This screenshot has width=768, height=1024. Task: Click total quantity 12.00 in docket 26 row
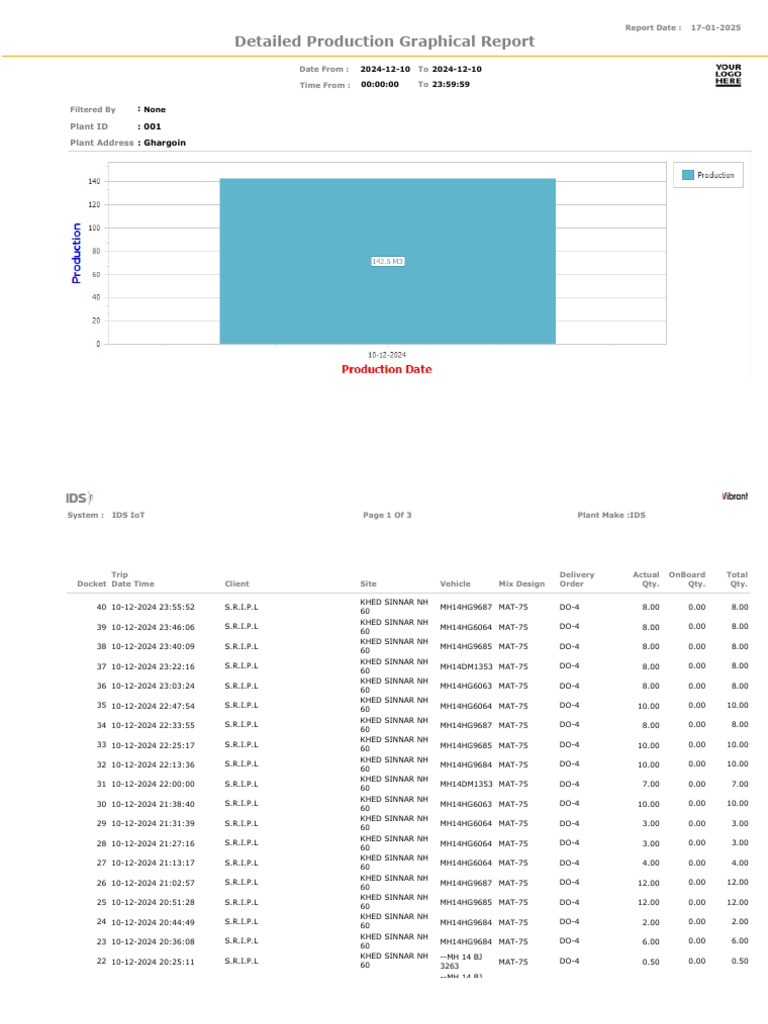point(737,882)
